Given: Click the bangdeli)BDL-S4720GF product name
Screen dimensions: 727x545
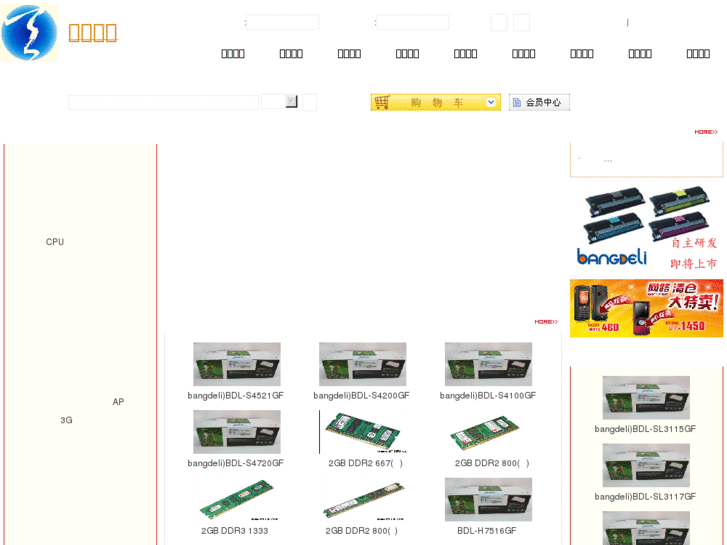Looking at the screenshot, I should pyautogui.click(x=236, y=463).
